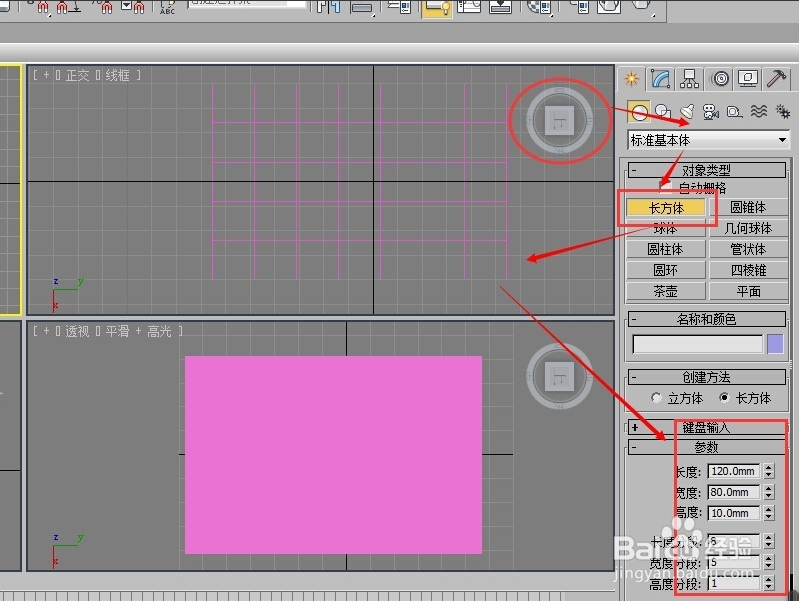Open the 正交 view label menu
The width and height of the screenshot is (799, 601).
tap(77, 75)
